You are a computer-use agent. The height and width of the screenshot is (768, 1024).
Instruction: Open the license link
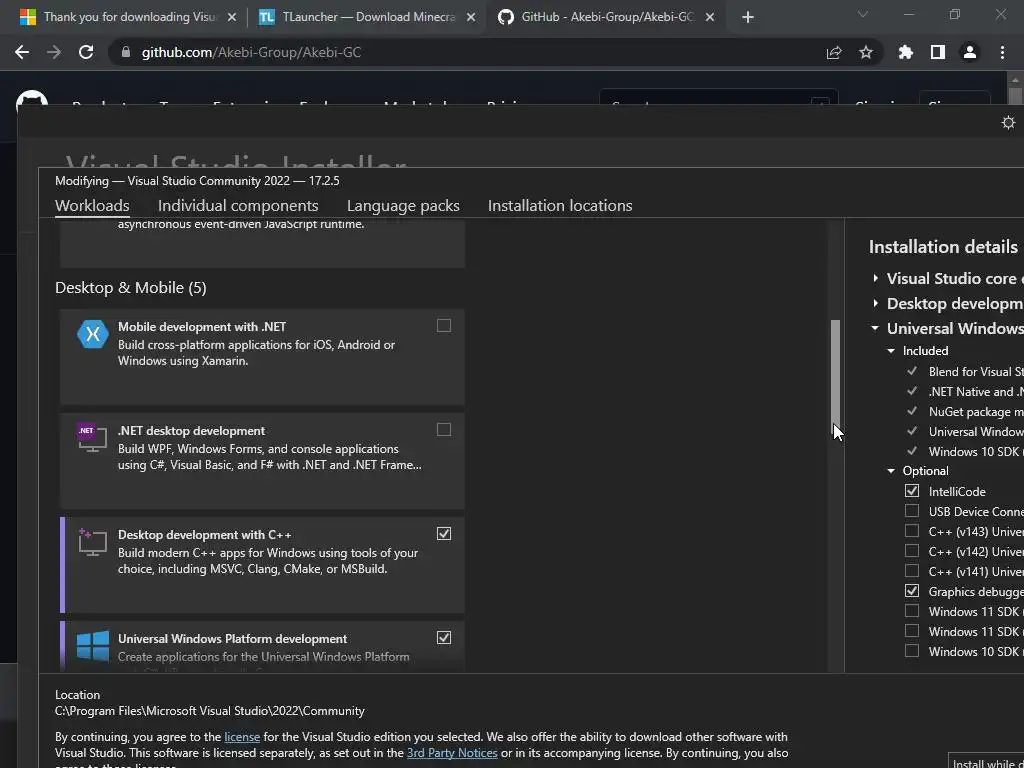tap(242, 737)
